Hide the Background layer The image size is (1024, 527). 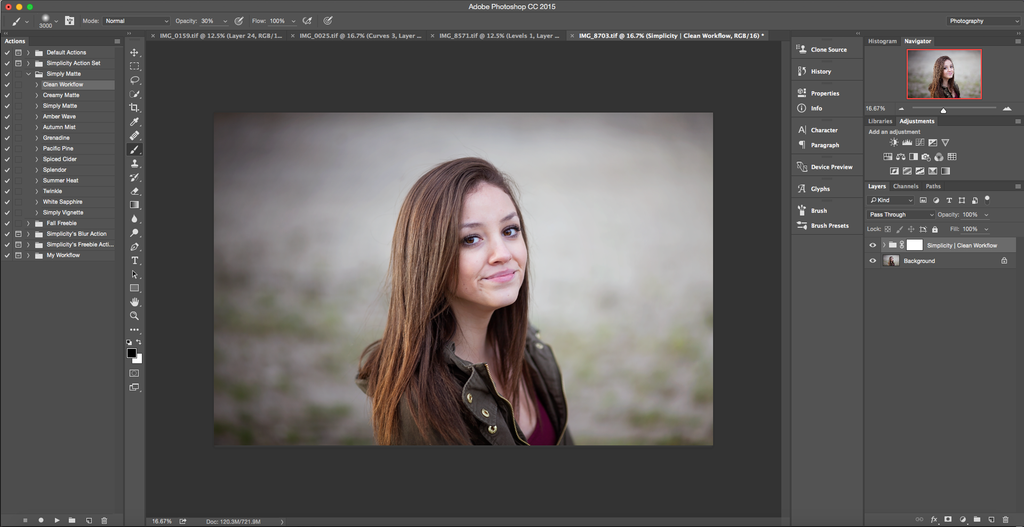872,261
